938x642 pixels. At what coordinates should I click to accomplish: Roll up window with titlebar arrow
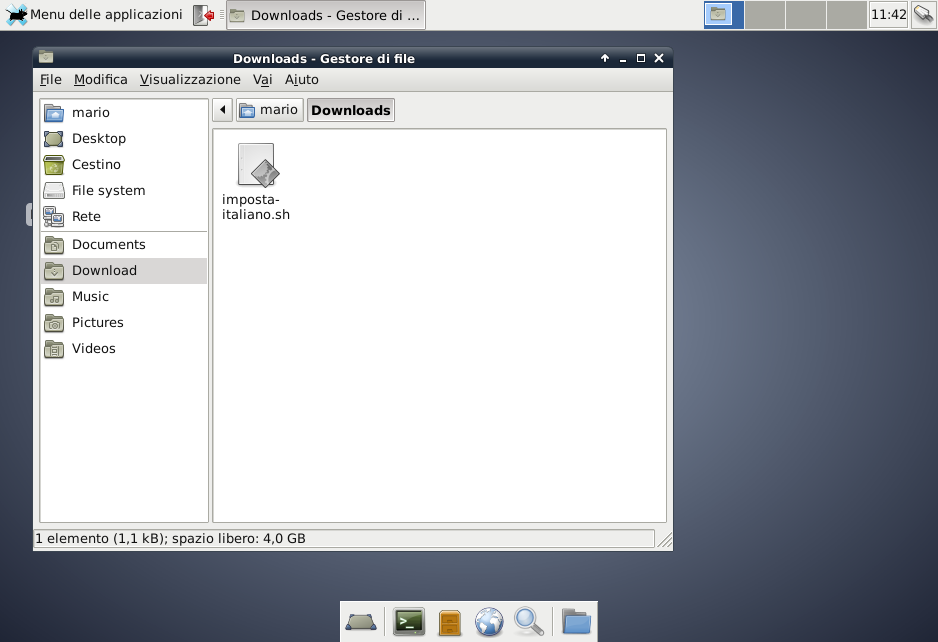605,58
